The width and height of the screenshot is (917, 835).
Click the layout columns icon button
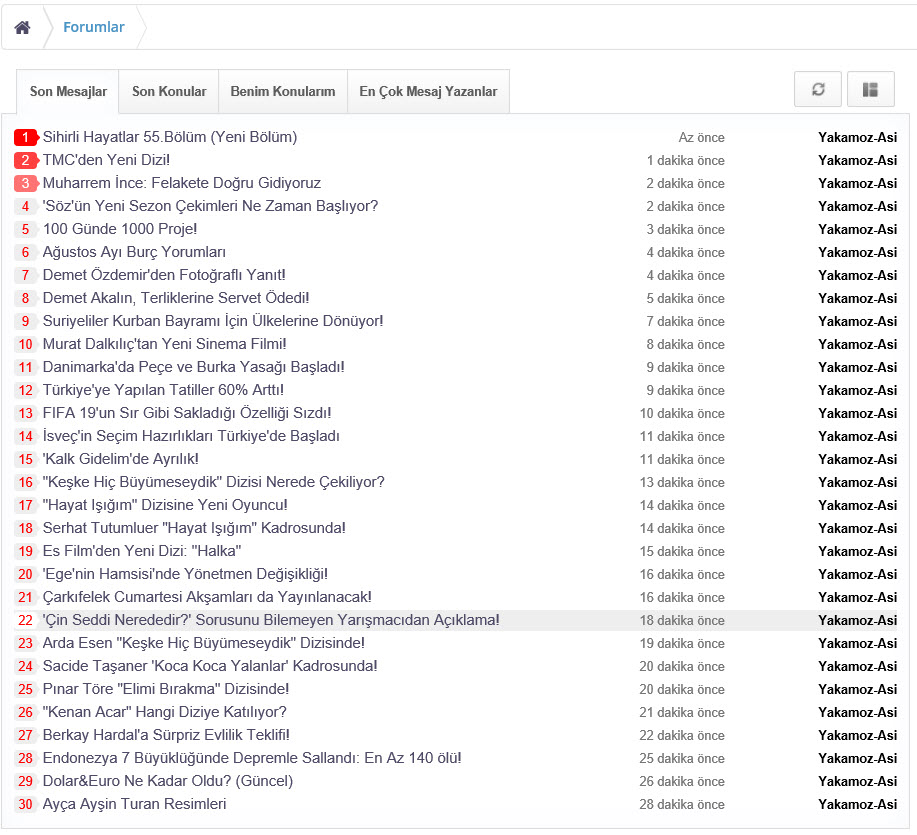870,89
